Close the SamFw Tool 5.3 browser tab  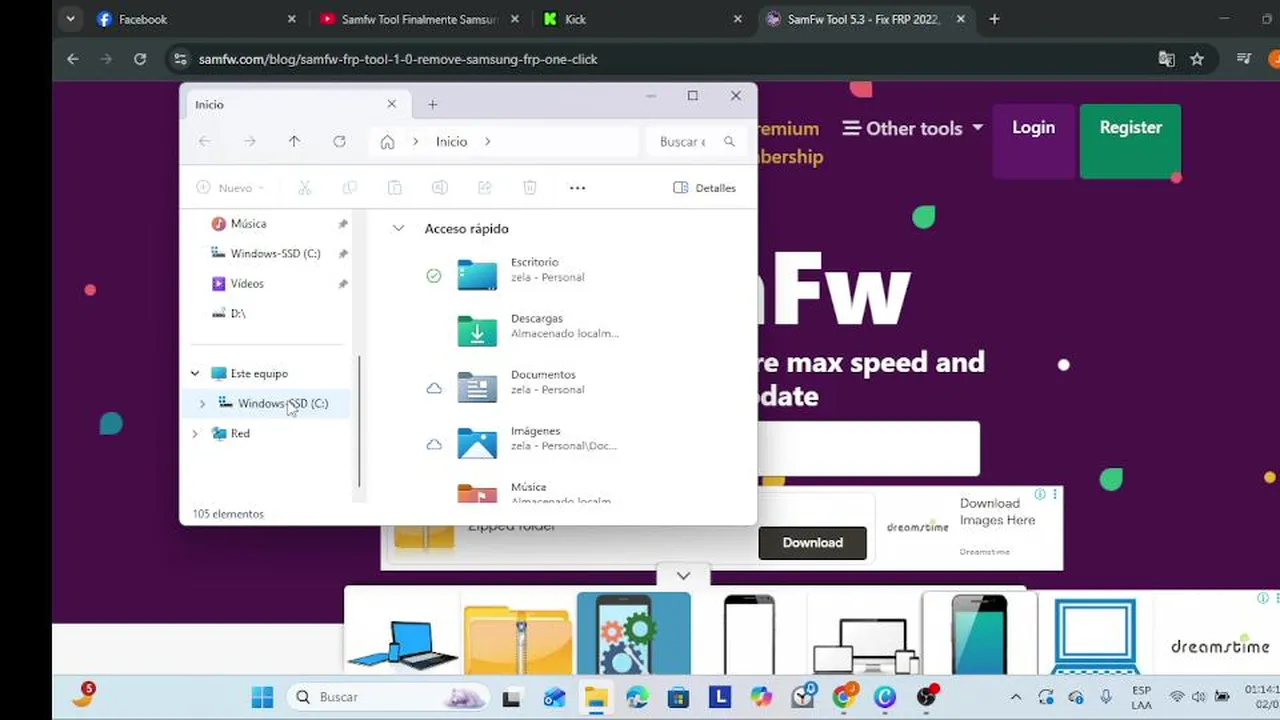coord(963,19)
